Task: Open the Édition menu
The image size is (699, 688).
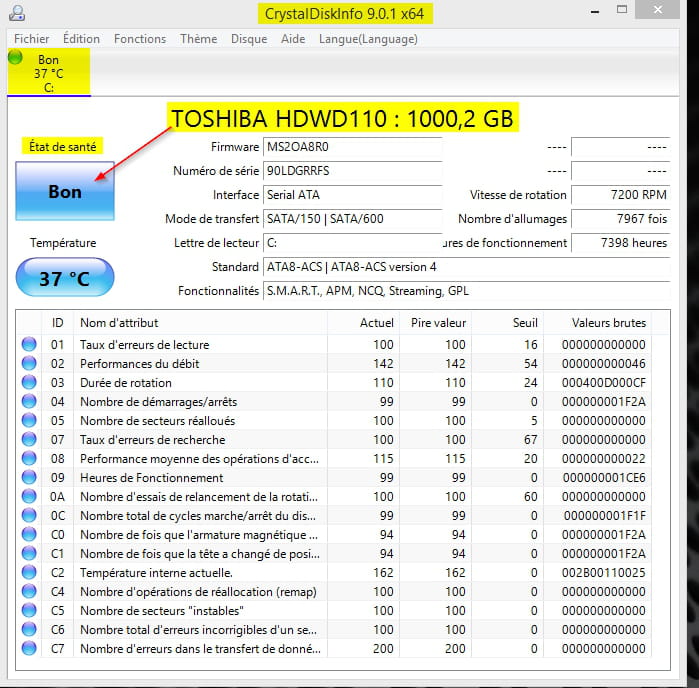Action: [x=81, y=39]
